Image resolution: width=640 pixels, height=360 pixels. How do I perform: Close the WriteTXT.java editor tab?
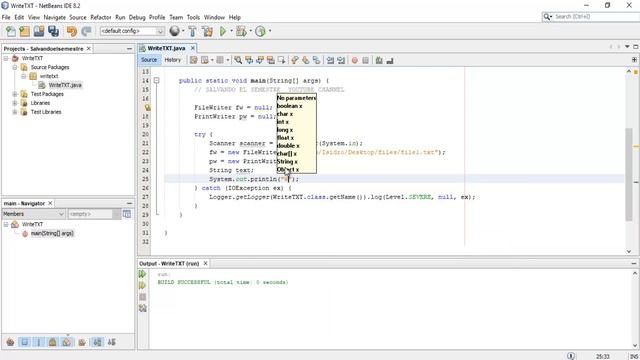pos(193,48)
